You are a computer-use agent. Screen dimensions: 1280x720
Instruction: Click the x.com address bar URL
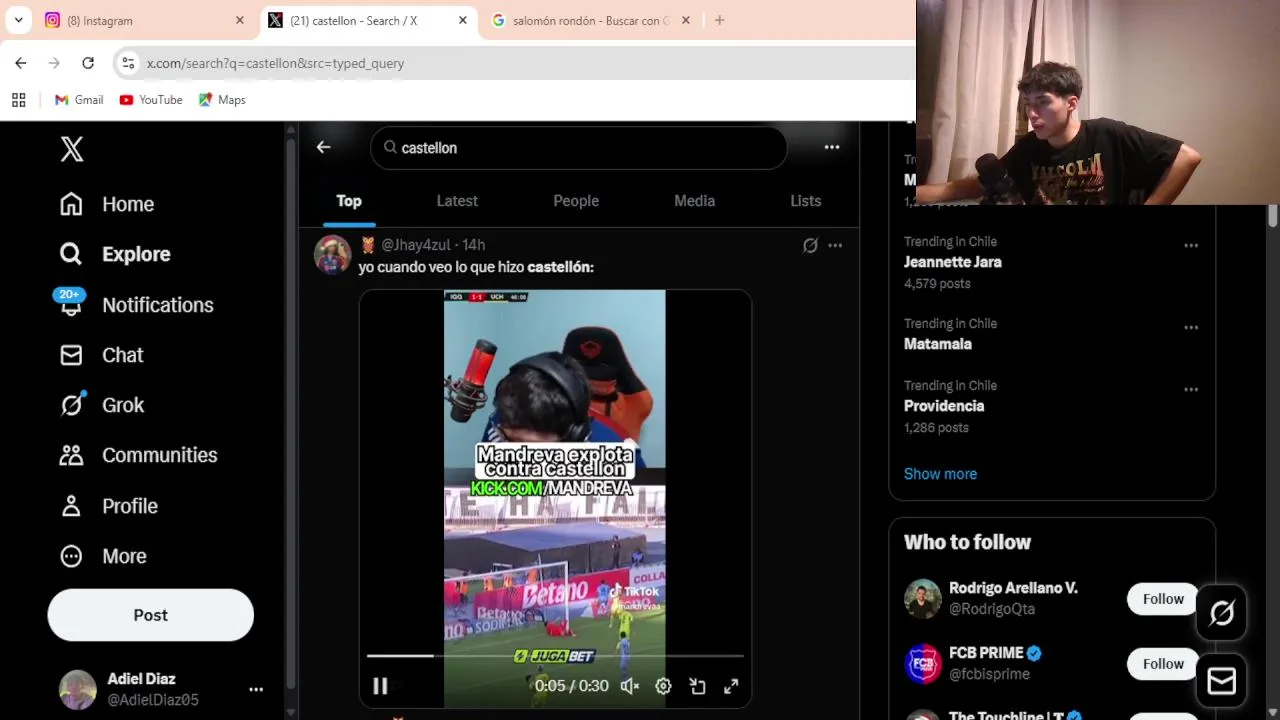coord(275,63)
